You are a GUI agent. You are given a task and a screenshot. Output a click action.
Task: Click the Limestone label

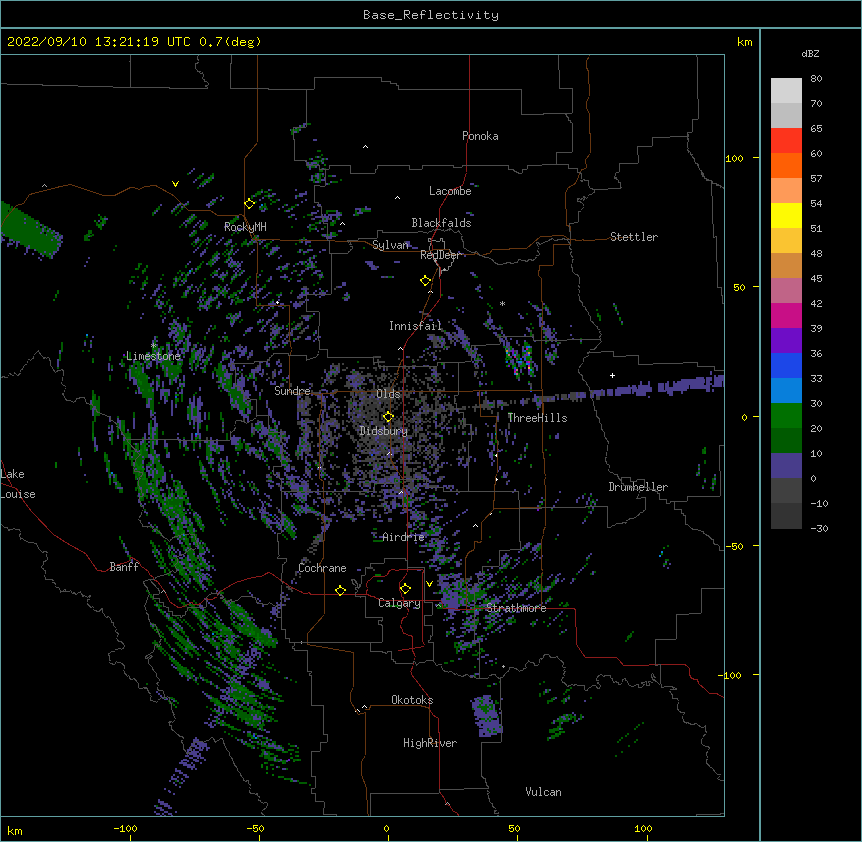(x=153, y=356)
